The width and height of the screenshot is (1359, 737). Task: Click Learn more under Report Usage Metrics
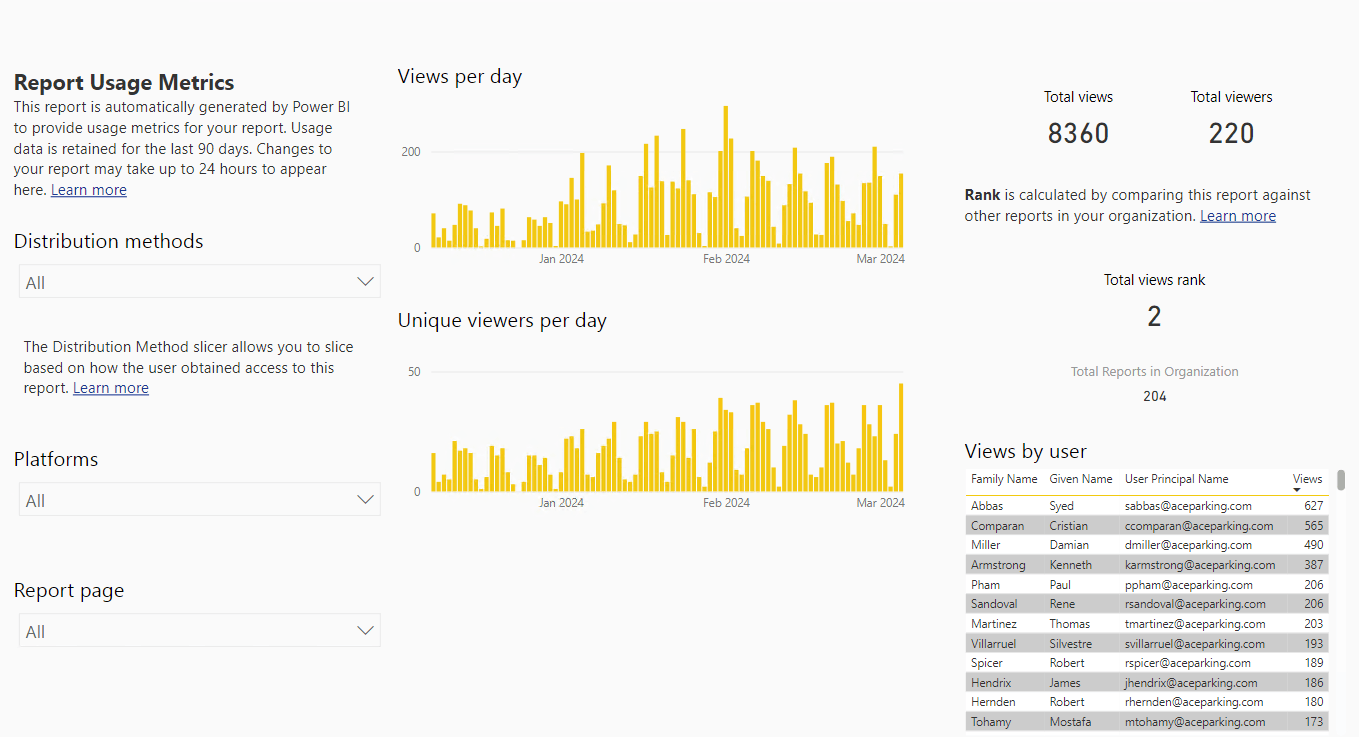[x=89, y=190]
